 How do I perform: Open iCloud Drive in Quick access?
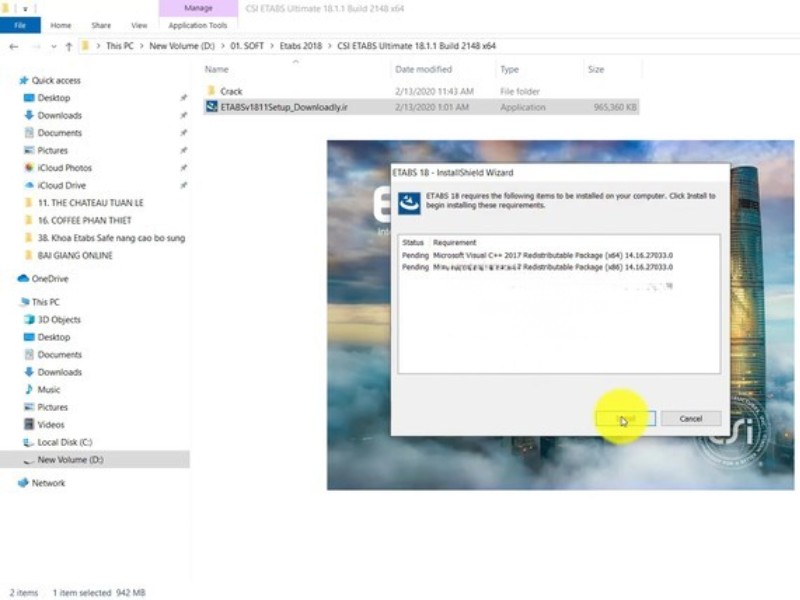click(61, 185)
